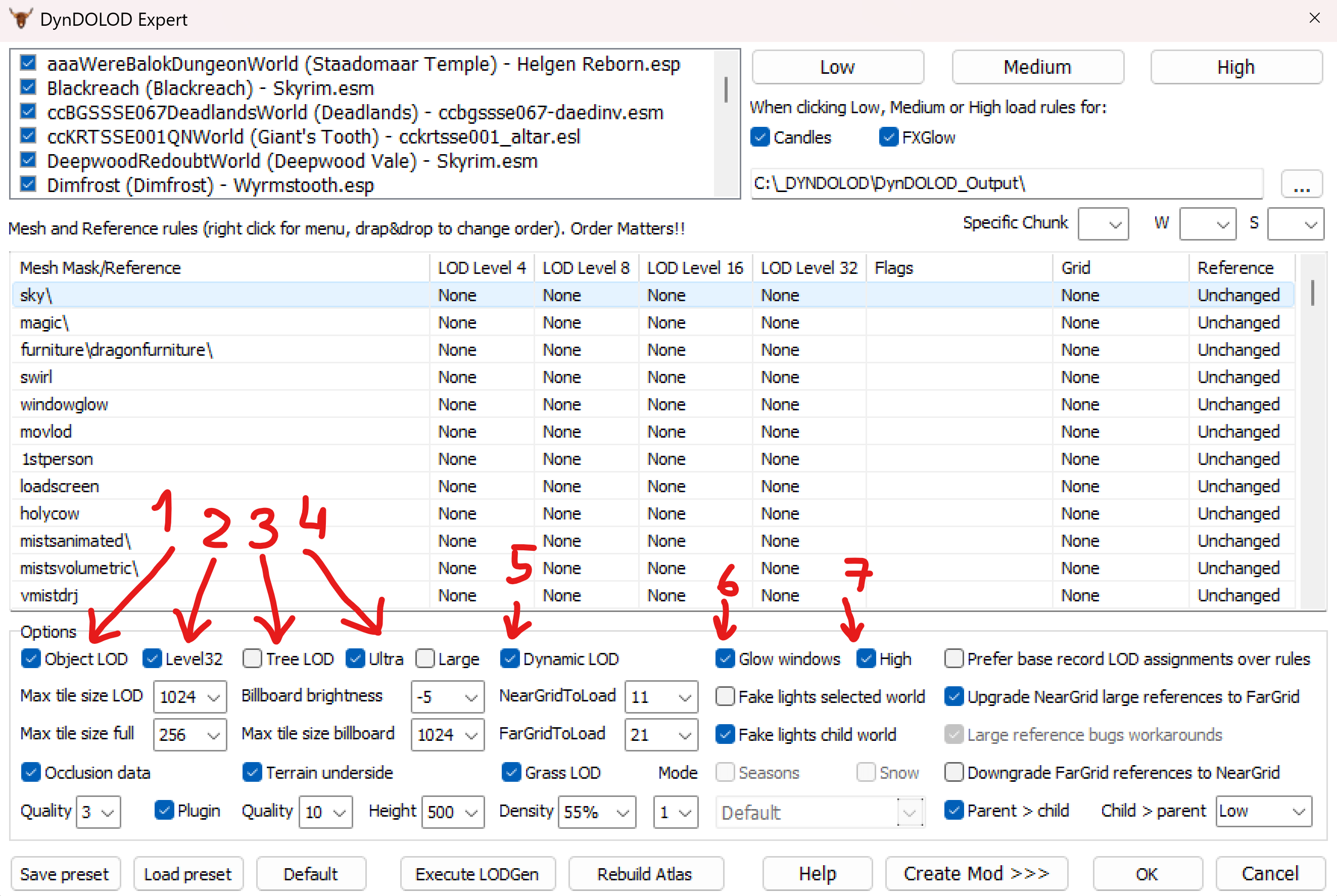This screenshot has height=896, width=1337.
Task: Uncheck Blackreach worldspace in the list
Action: point(28,87)
